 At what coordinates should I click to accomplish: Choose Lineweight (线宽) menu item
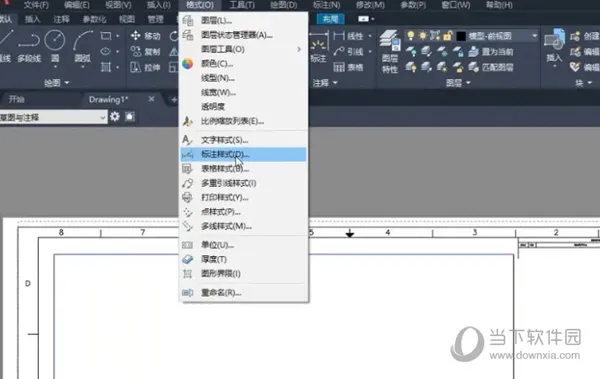click(243, 92)
